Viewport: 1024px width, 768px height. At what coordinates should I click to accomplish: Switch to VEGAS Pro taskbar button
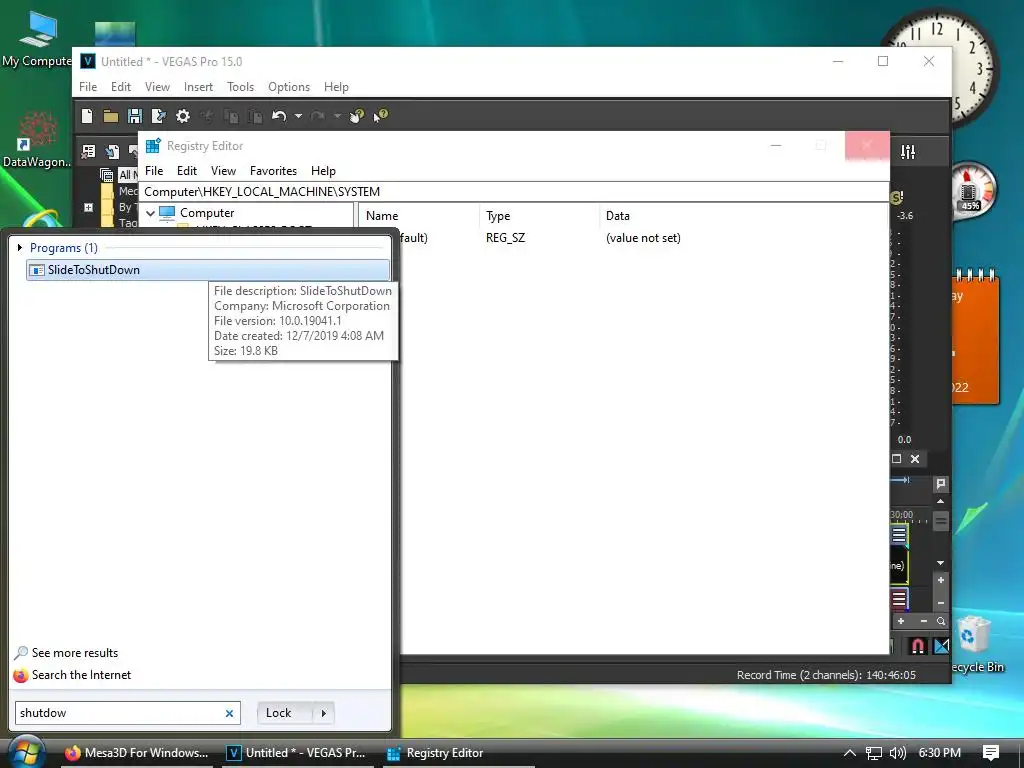[x=296, y=752]
